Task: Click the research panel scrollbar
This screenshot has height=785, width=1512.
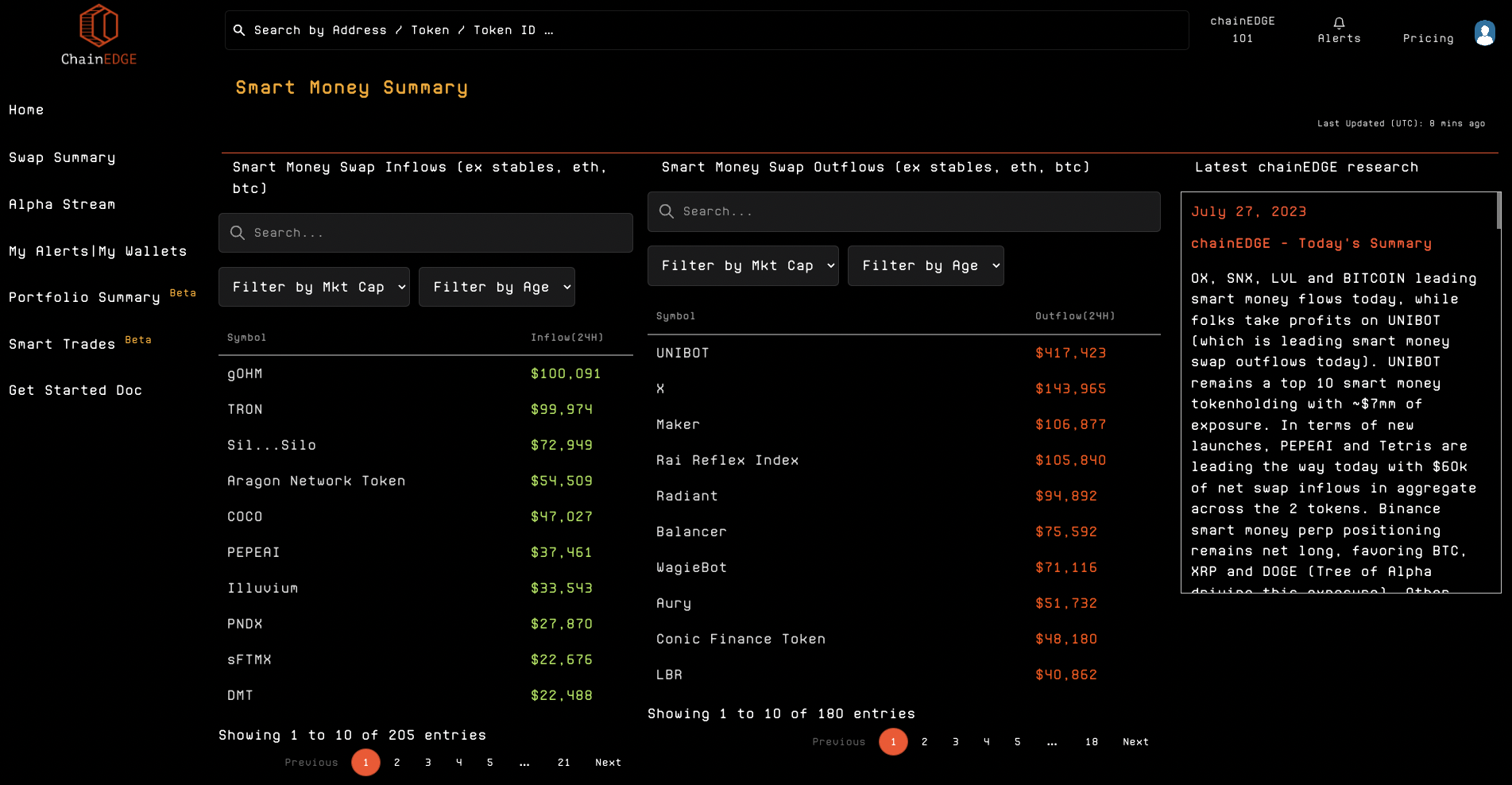Action: pos(1498,211)
